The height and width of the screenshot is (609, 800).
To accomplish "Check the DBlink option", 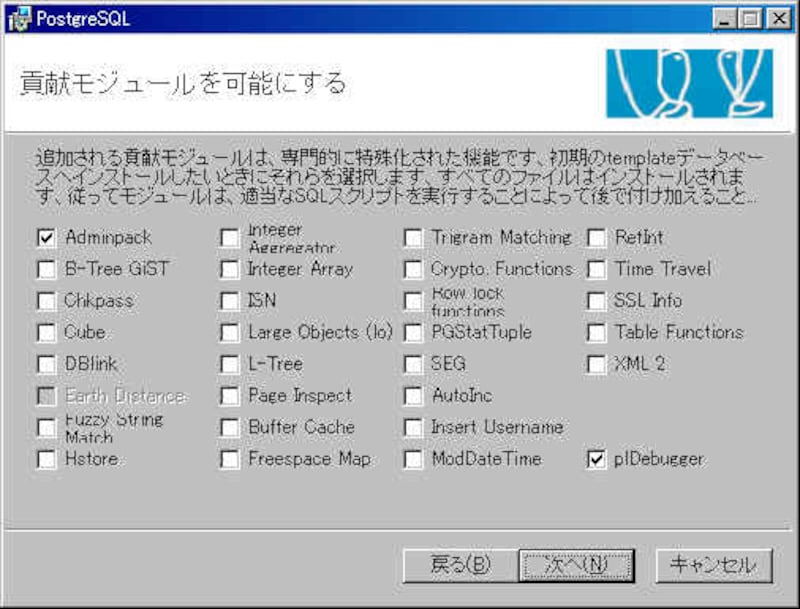I will coord(46,364).
